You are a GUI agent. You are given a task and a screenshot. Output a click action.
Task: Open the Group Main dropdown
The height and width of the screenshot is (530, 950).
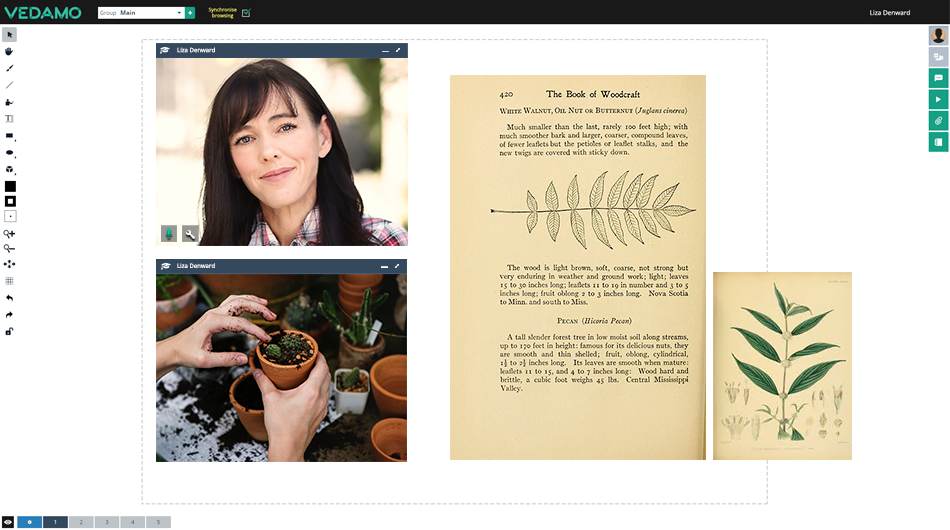[x=141, y=13]
